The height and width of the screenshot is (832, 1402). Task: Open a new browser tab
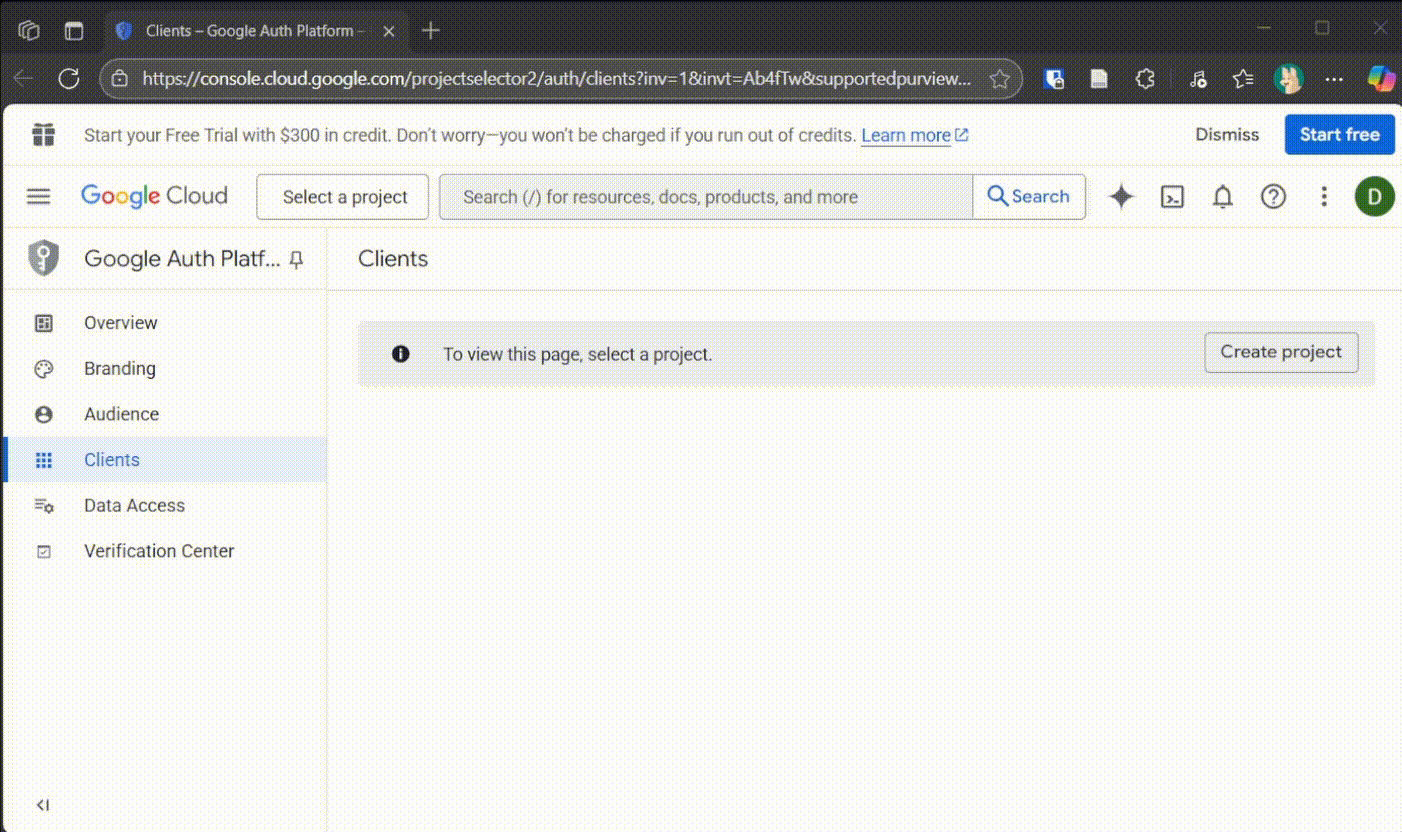click(430, 31)
